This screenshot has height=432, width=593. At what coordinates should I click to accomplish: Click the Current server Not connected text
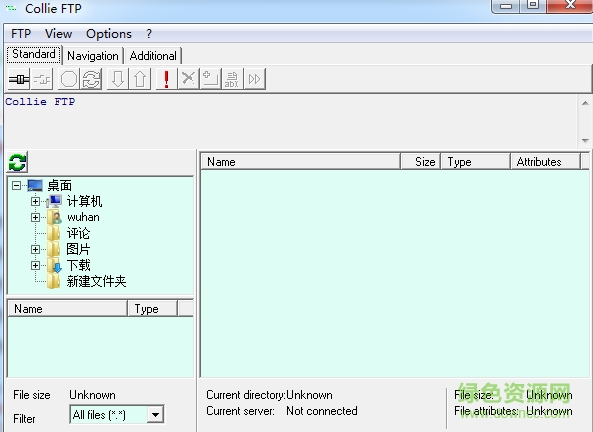[x=282, y=411]
